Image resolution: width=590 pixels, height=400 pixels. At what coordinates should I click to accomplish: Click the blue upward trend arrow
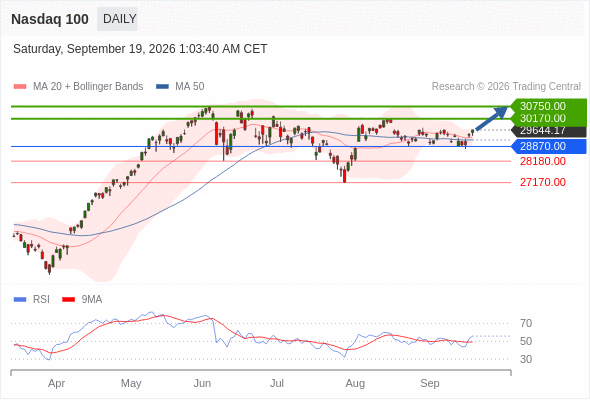click(492, 118)
